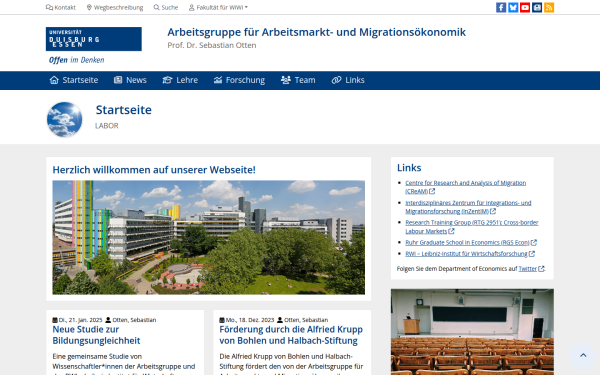Open Research Training Group RTG 2951 link

[471, 227]
